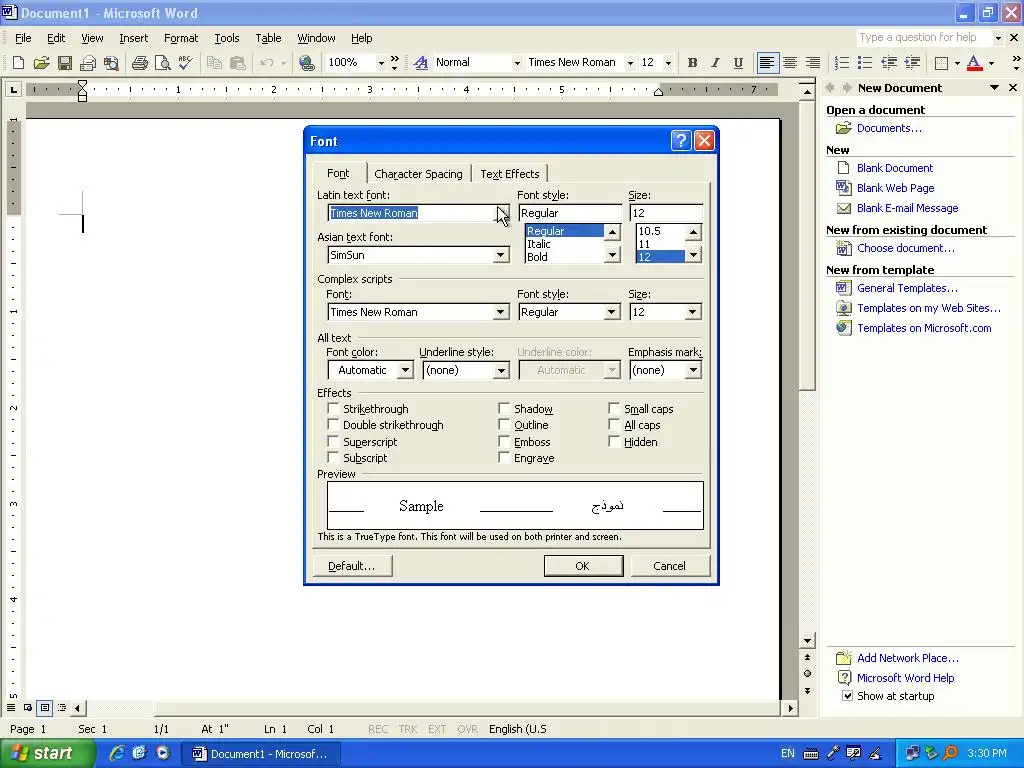
Task: Open the Asian text font dropdown
Action: 501,255
